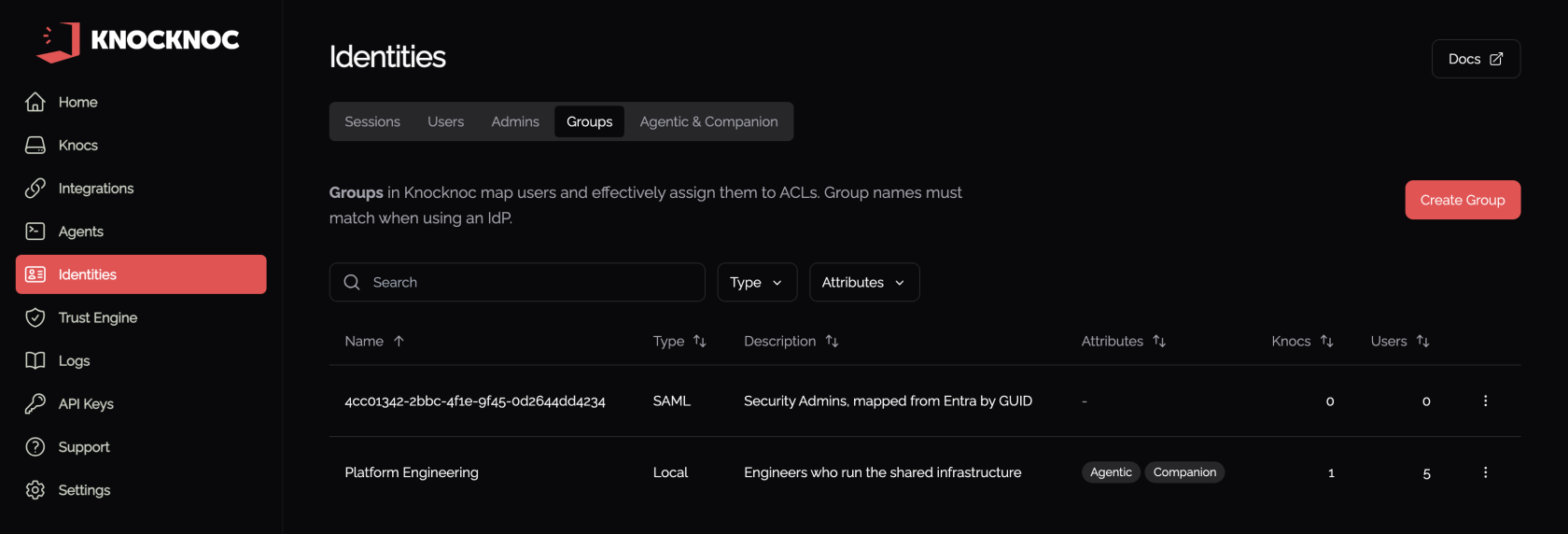Switch to the Users tab

(x=445, y=121)
